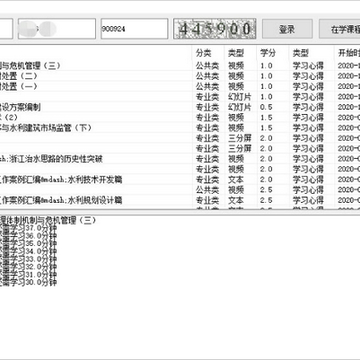Screen dimensions: 360x360
Task: Click 1.5 in the 与水利建筑市场监管（下）row
Action: pos(266,128)
